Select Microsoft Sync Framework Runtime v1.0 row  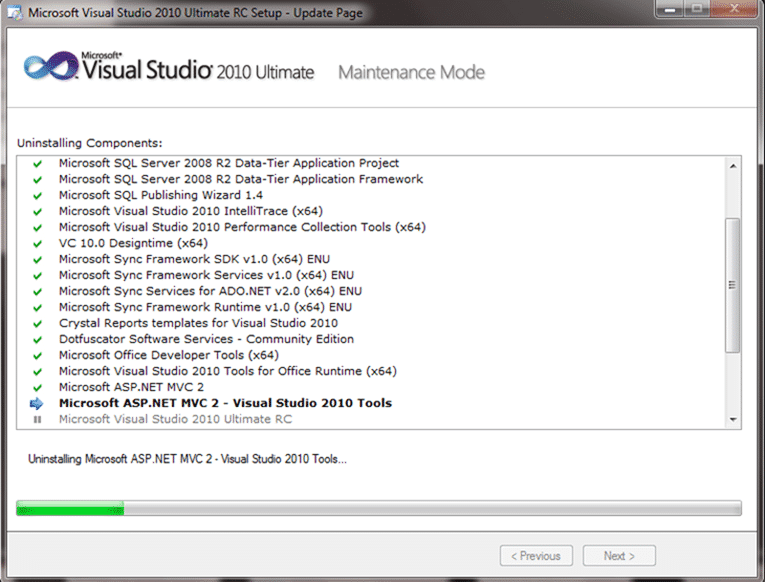[x=205, y=307]
